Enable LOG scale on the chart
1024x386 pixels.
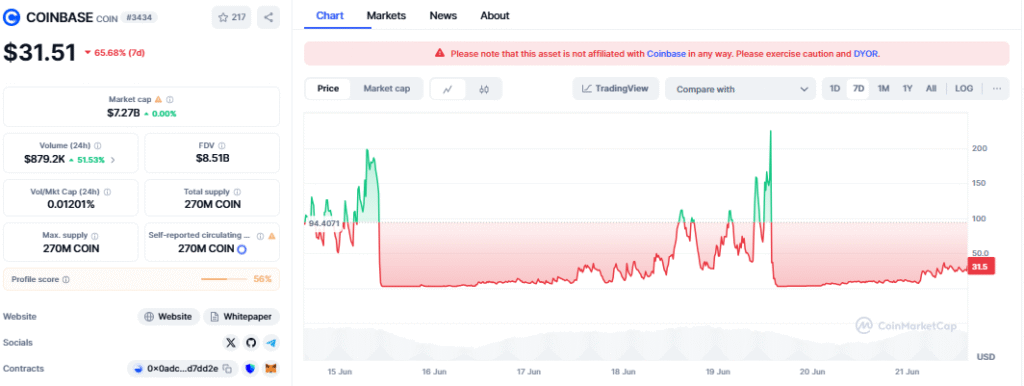pos(963,89)
